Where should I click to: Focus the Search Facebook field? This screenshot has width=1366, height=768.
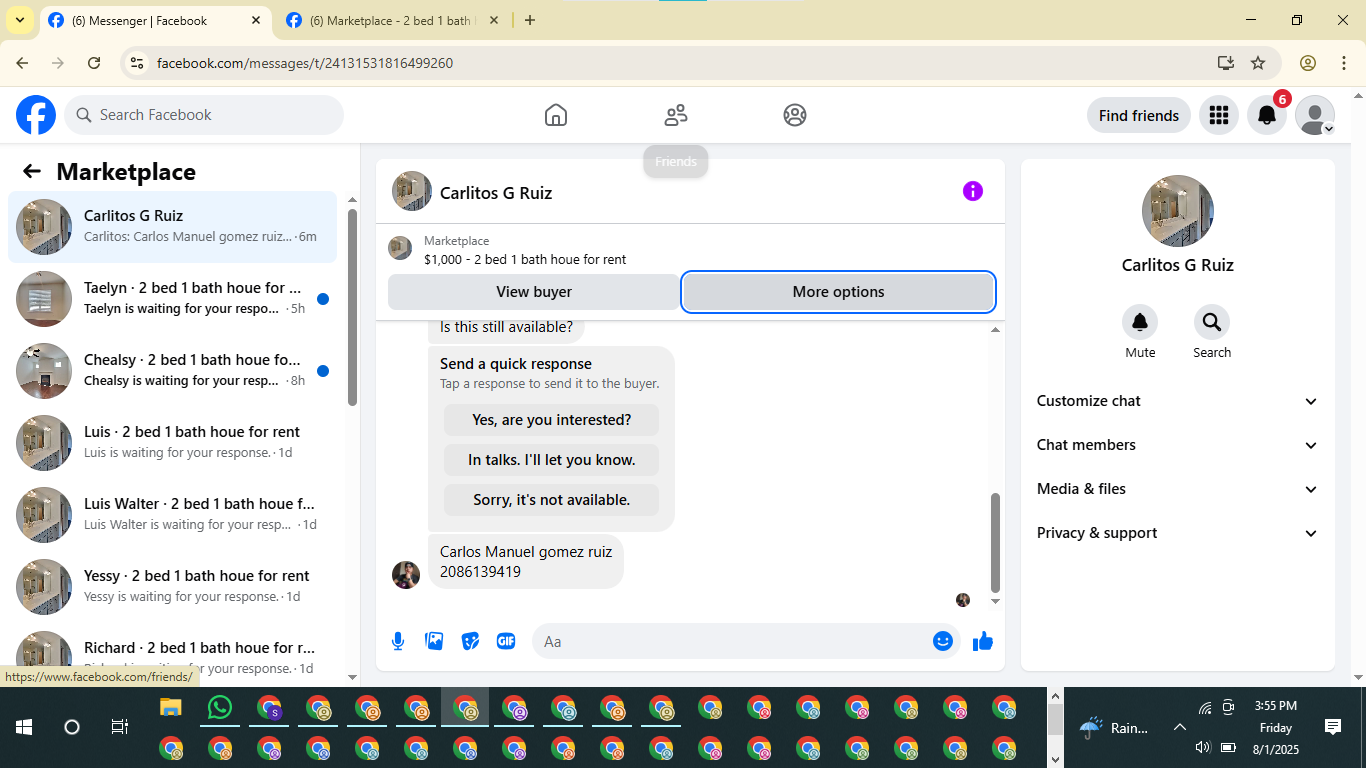click(204, 115)
